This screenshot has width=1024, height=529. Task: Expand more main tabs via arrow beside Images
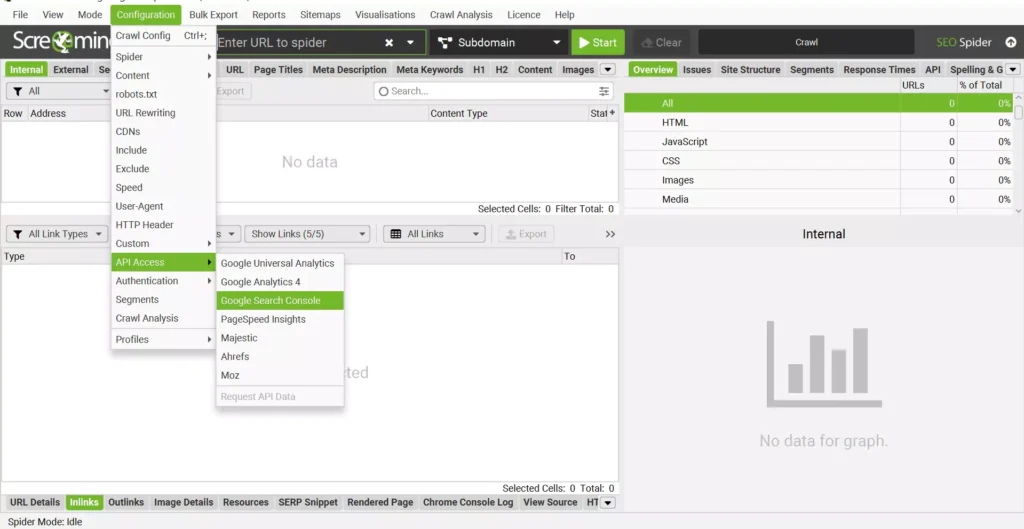[607, 69]
